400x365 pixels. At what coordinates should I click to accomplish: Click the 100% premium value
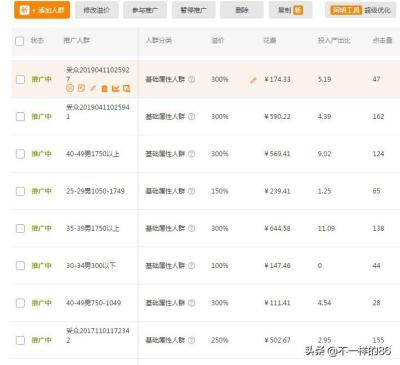[220, 266]
